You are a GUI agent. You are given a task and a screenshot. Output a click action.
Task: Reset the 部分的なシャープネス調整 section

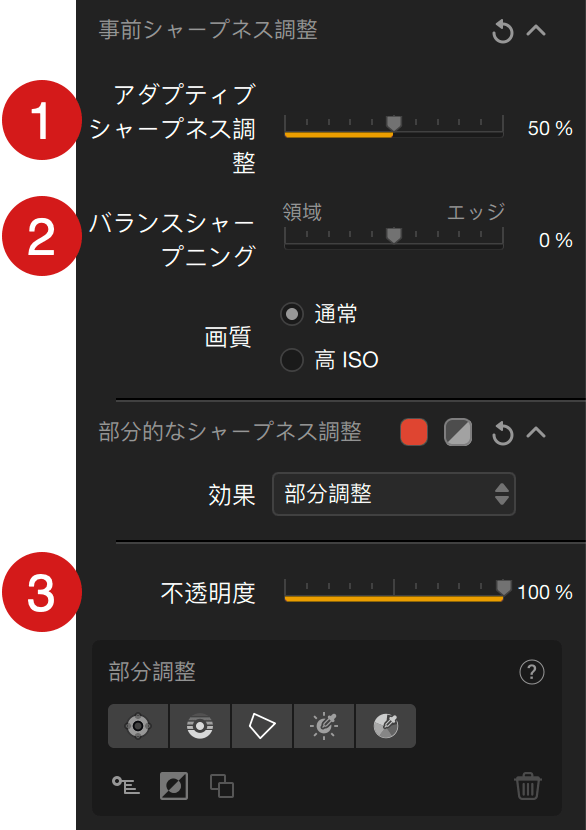502,433
